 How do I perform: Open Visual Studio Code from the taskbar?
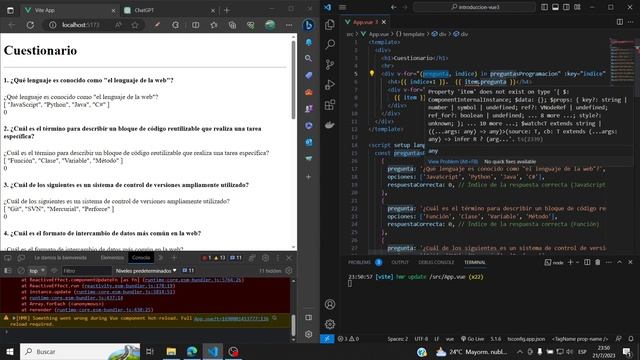[x=213, y=351]
